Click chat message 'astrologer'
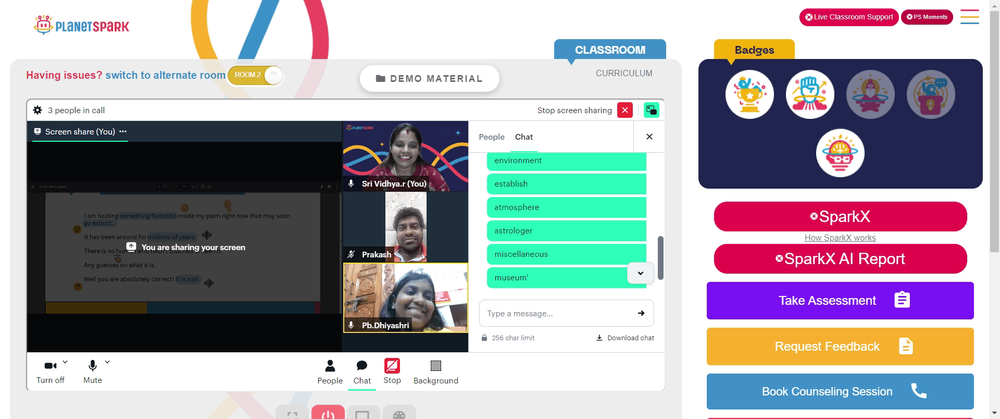The width and height of the screenshot is (1000, 419). [x=566, y=231]
